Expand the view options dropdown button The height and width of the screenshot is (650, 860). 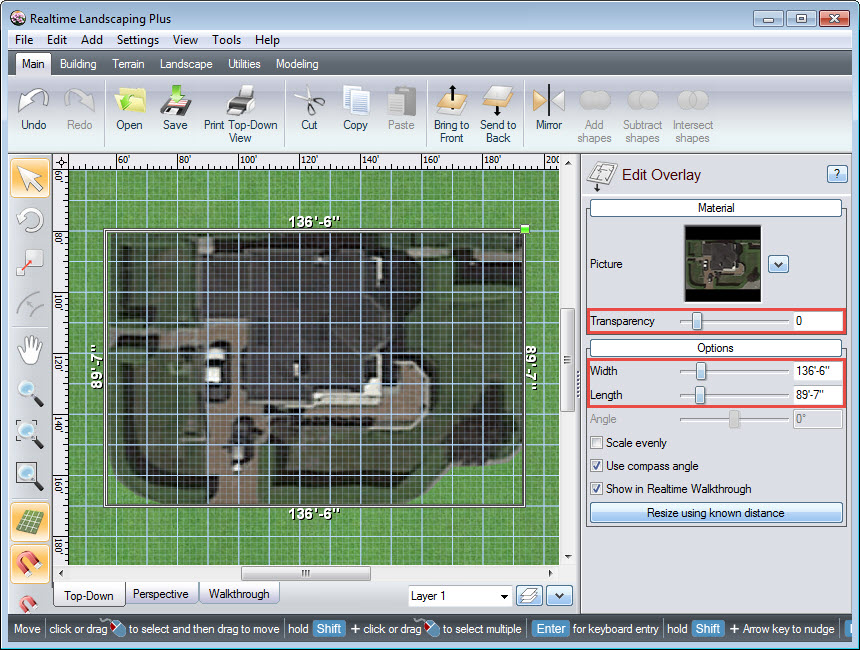[x=559, y=596]
